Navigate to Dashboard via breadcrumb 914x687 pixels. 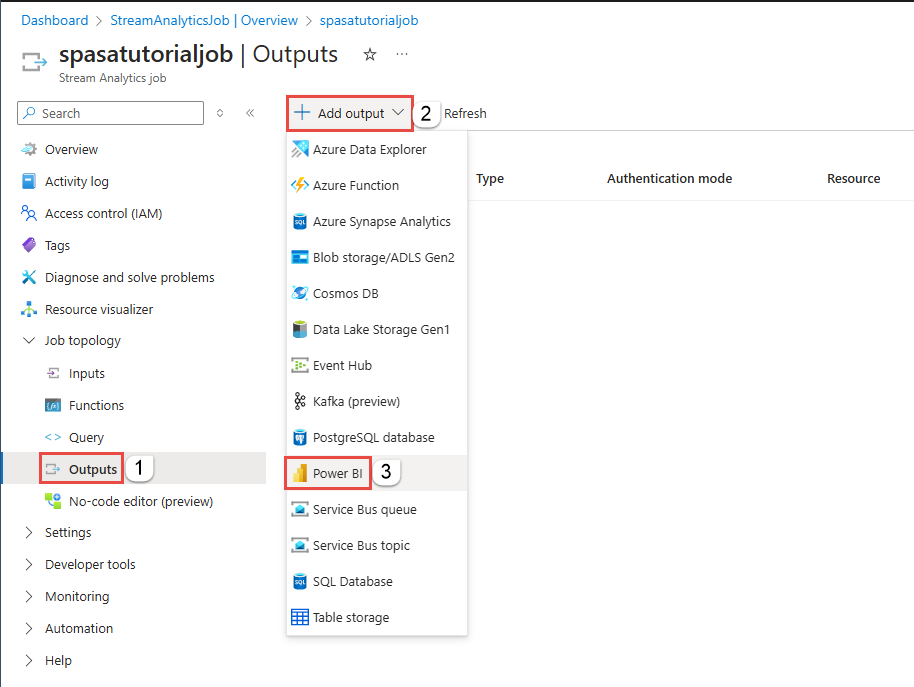pyautogui.click(x=54, y=20)
